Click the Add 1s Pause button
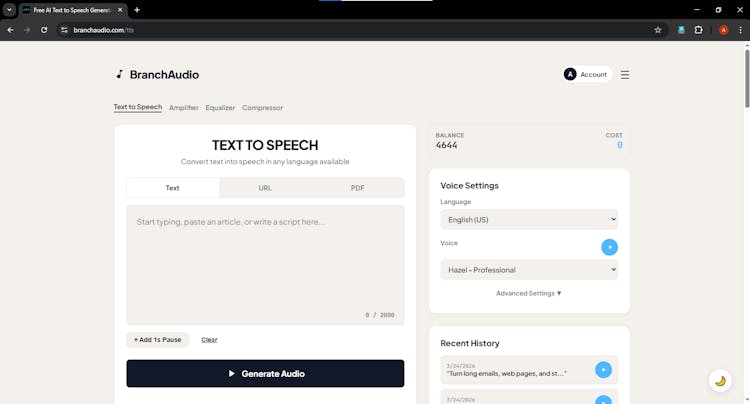 (x=158, y=340)
